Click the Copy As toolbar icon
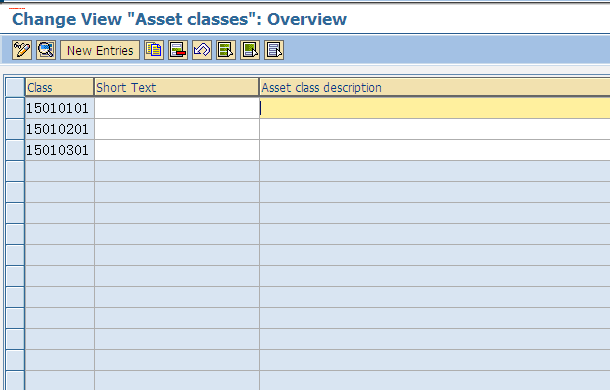The image size is (610, 390). [x=154, y=50]
